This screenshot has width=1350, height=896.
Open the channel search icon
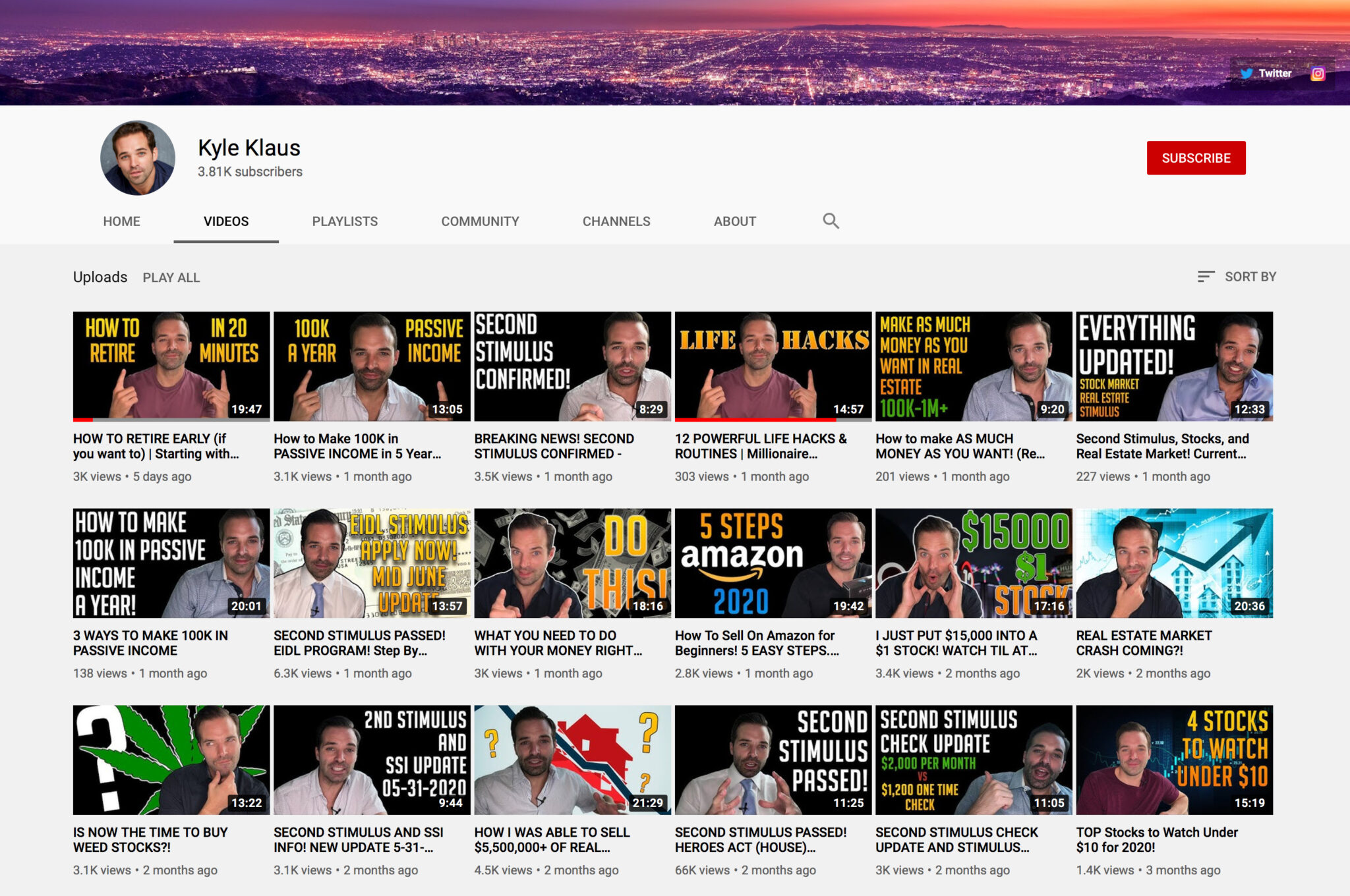point(831,221)
